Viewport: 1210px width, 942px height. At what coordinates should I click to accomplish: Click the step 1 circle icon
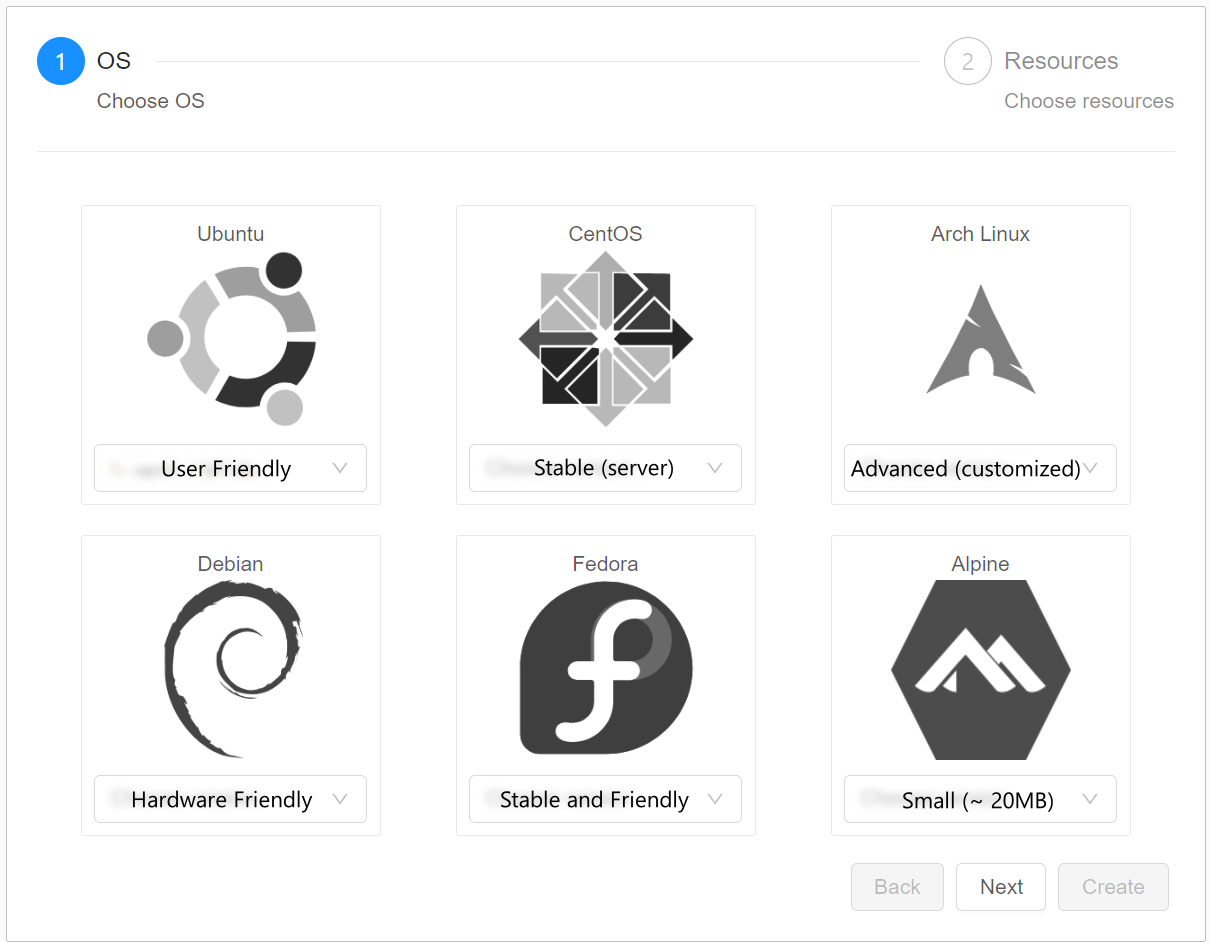[x=61, y=61]
